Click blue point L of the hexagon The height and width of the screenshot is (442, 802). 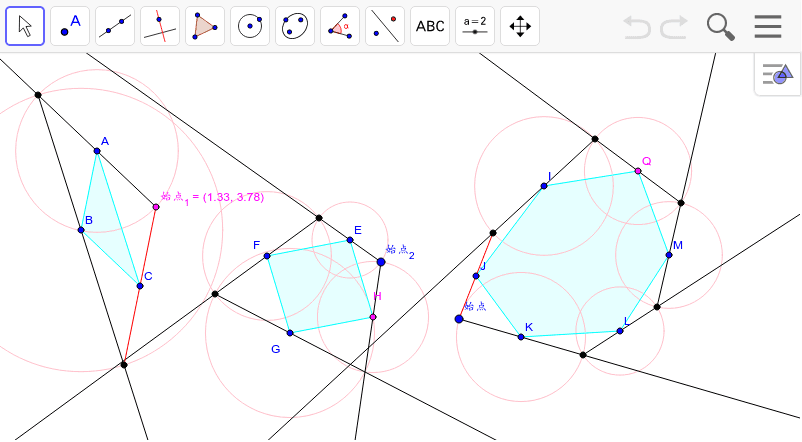pyautogui.click(x=620, y=331)
